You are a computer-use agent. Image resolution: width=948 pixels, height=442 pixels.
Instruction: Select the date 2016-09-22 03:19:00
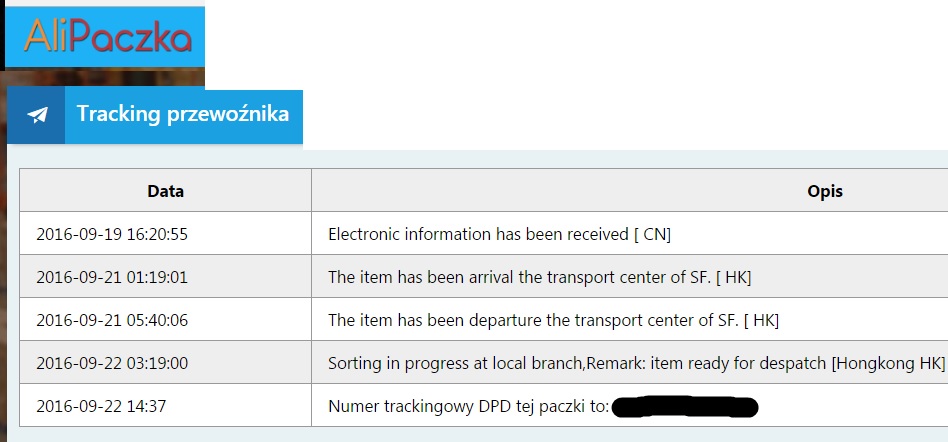pyautogui.click(x=112, y=364)
